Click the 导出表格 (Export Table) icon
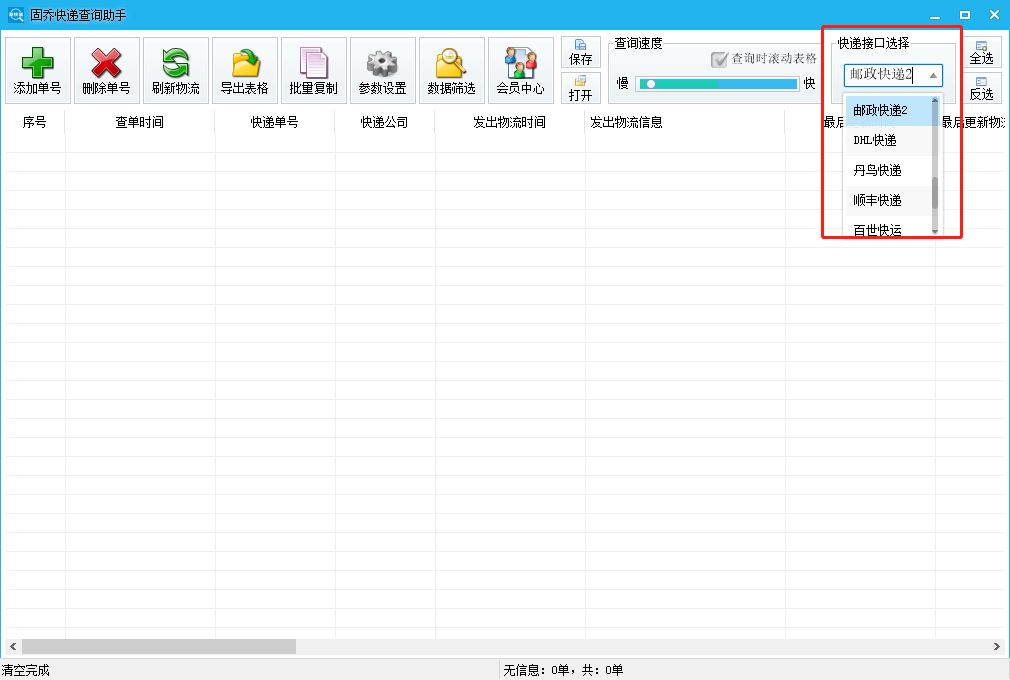This screenshot has width=1010, height=680. (x=244, y=69)
